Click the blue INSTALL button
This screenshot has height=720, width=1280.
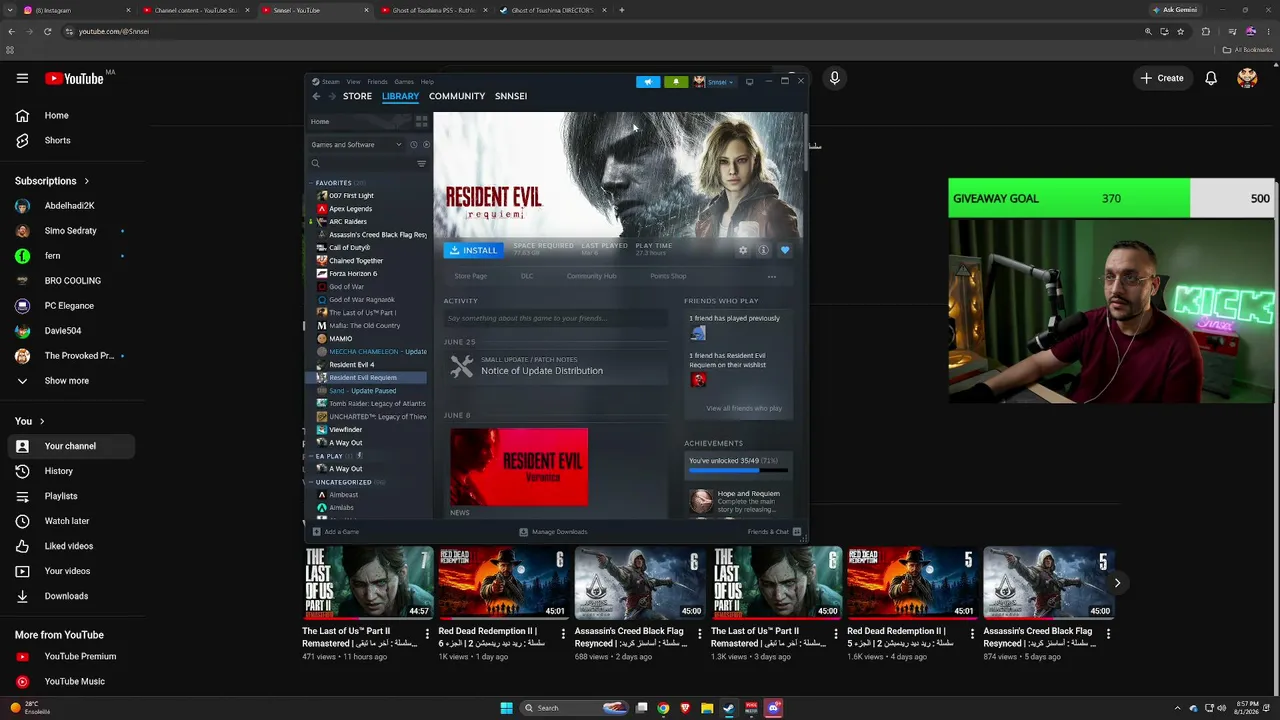click(x=473, y=250)
